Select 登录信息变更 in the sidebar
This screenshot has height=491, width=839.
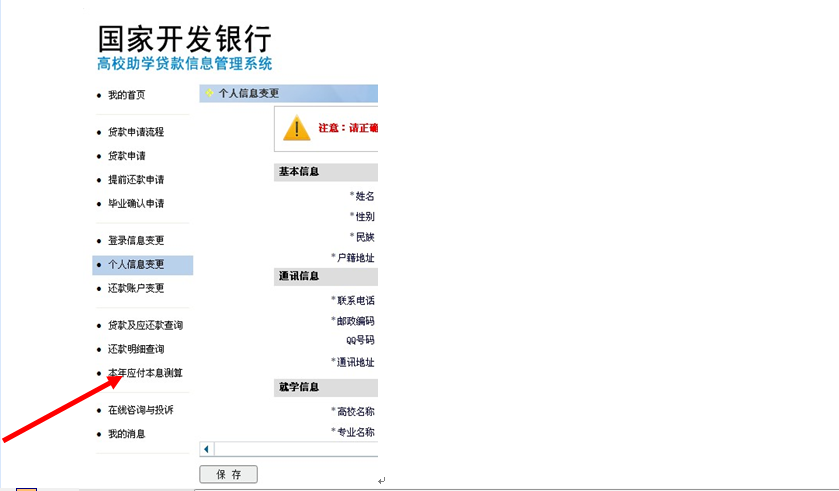click(x=135, y=241)
